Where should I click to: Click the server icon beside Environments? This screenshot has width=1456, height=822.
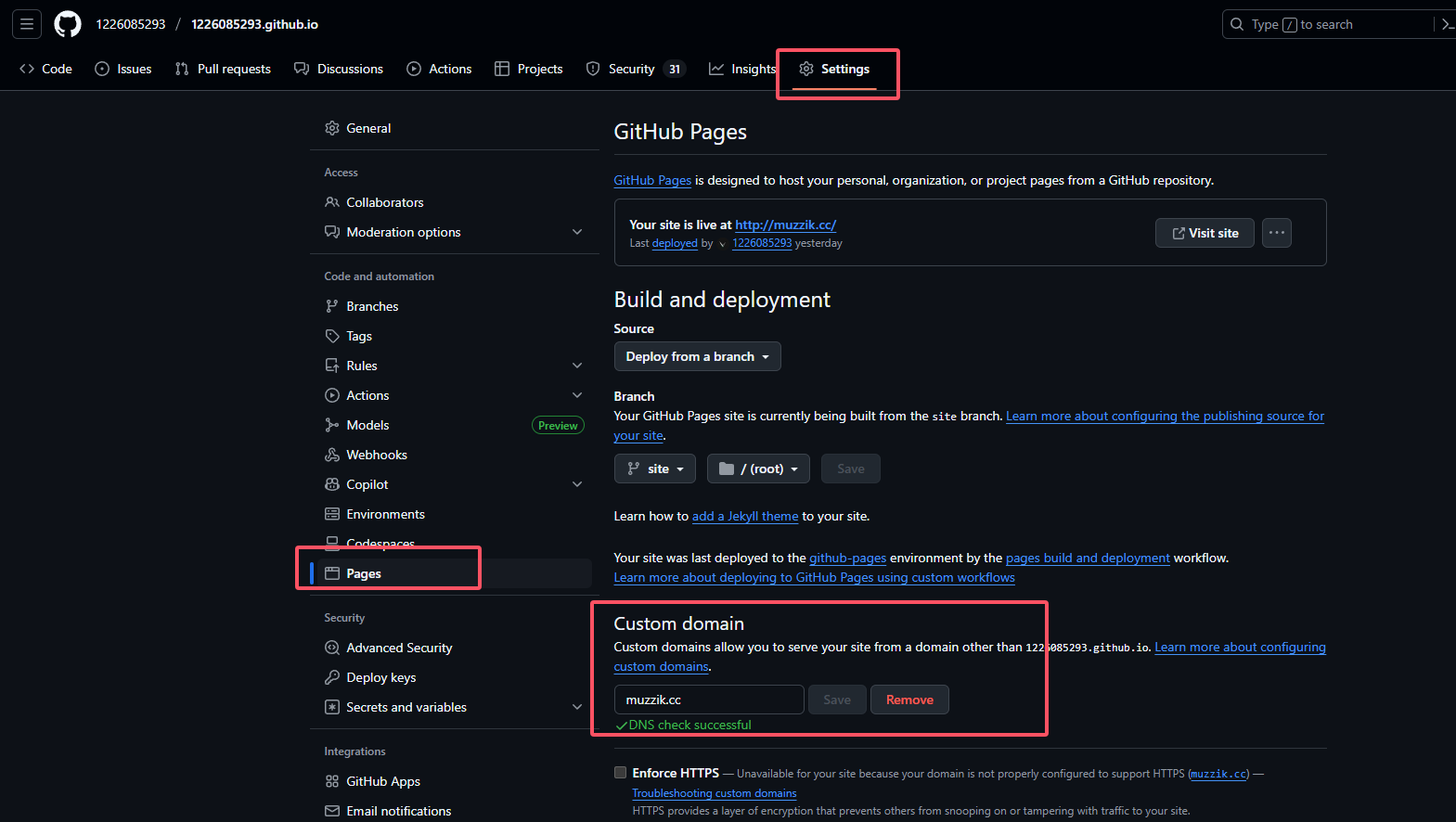332,514
